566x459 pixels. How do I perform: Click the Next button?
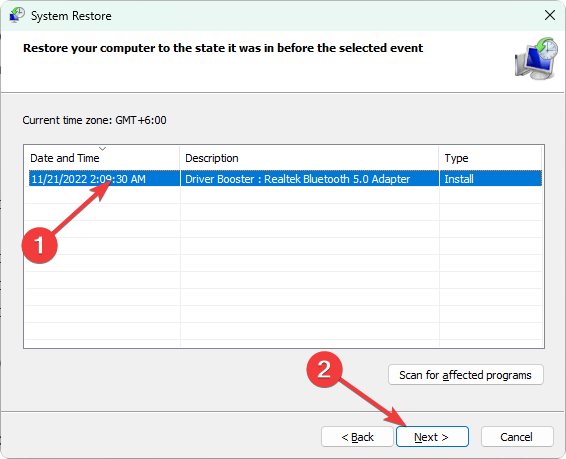[432, 437]
